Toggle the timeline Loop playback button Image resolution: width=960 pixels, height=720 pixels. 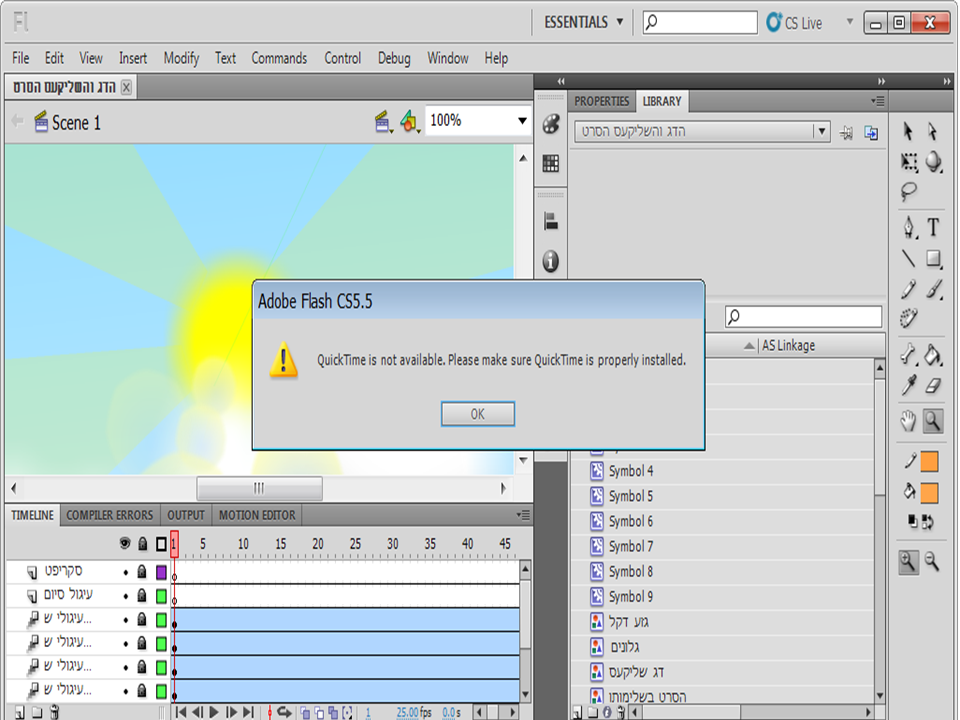point(284,712)
